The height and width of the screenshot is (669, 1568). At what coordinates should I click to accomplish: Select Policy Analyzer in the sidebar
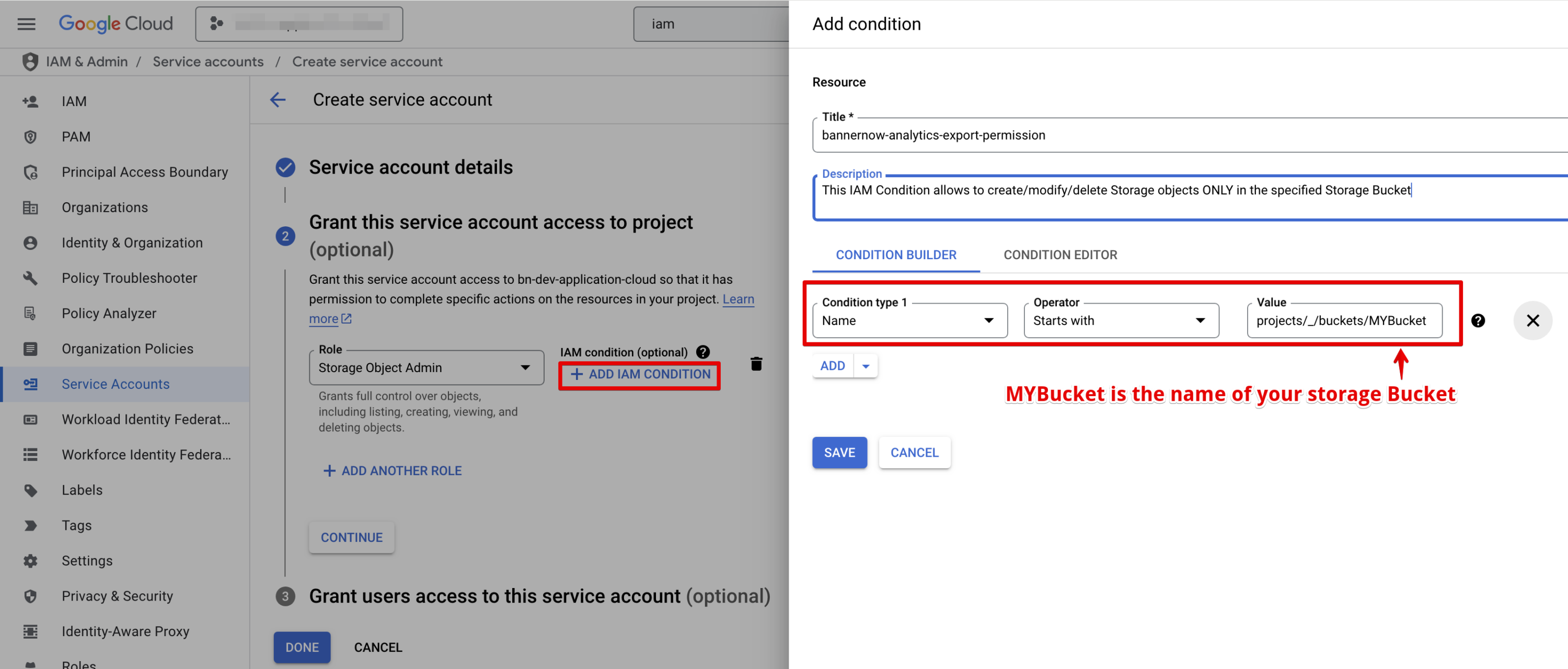tap(109, 314)
